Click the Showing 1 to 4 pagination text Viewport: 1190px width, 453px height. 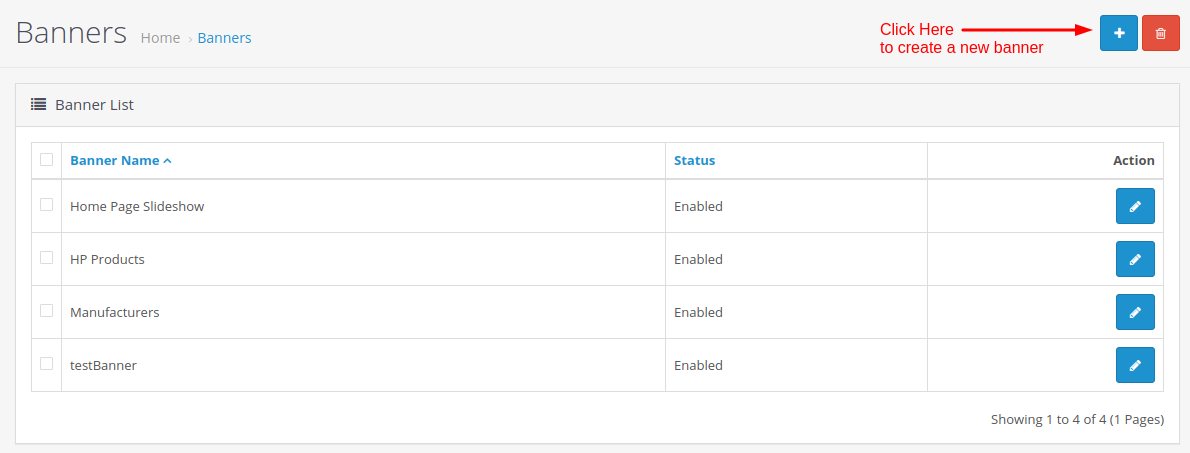coord(1077,420)
